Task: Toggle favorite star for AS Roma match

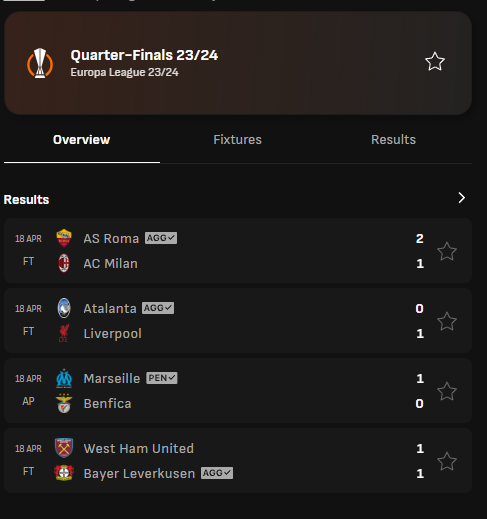Action: (x=447, y=251)
